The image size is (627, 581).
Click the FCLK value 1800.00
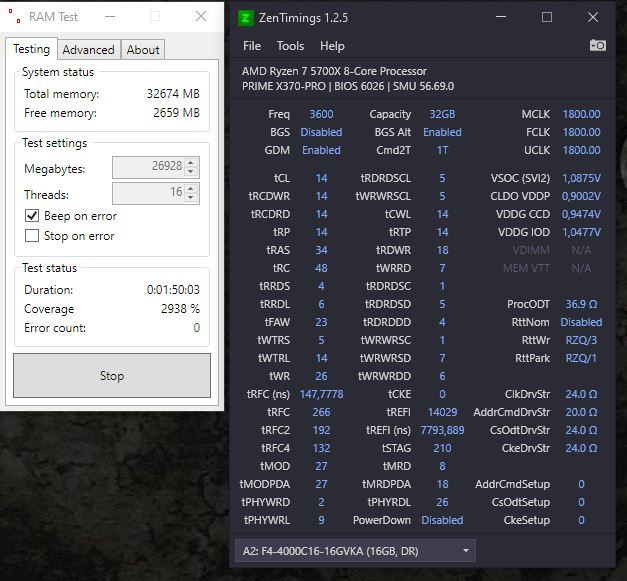click(x=581, y=132)
